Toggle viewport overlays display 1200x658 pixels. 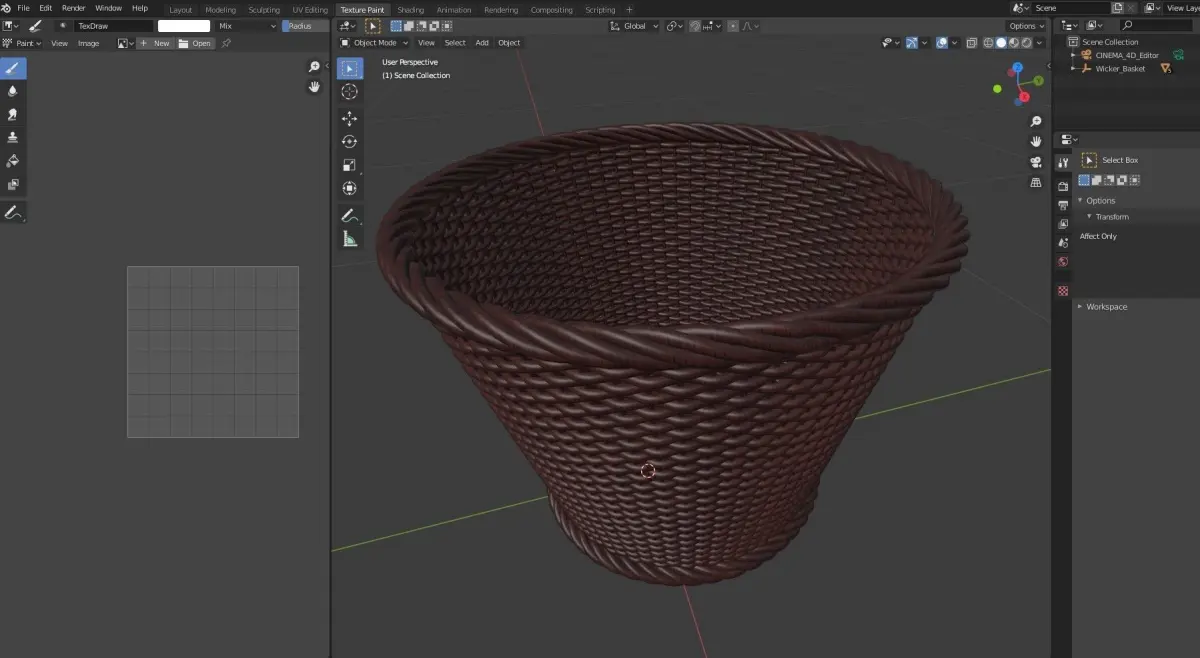pyautogui.click(x=942, y=43)
